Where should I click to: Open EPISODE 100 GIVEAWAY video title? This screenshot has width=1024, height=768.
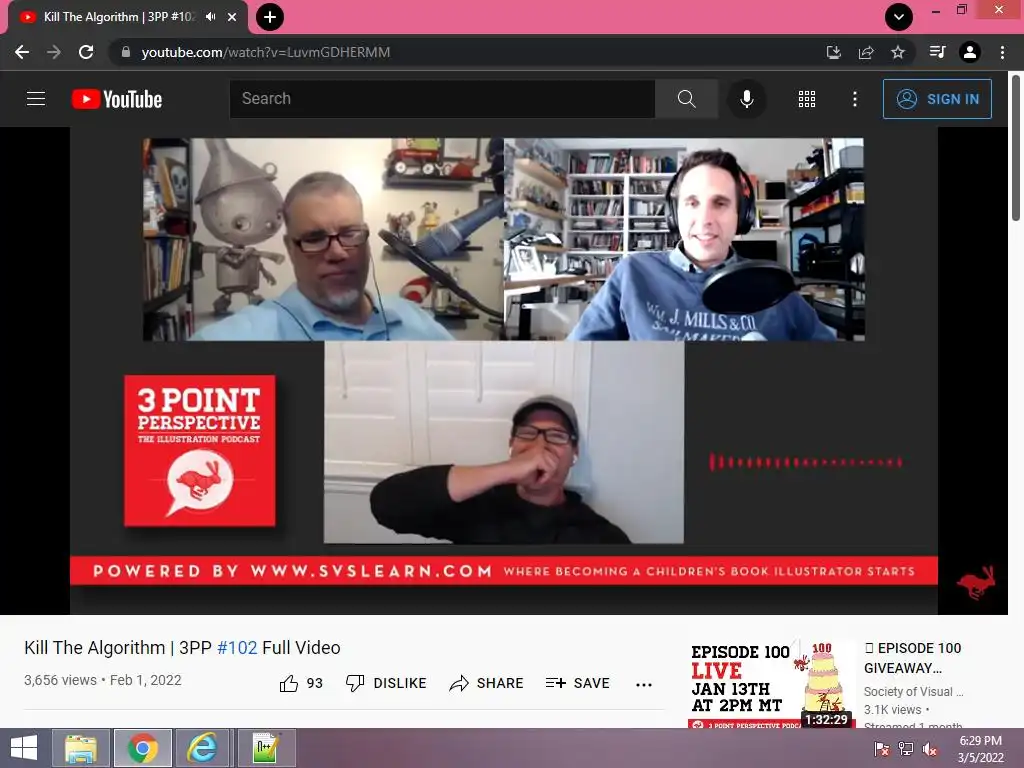(x=912, y=658)
